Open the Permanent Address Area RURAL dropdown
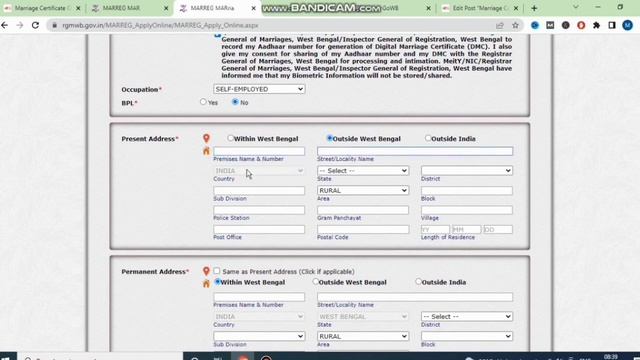 point(363,336)
